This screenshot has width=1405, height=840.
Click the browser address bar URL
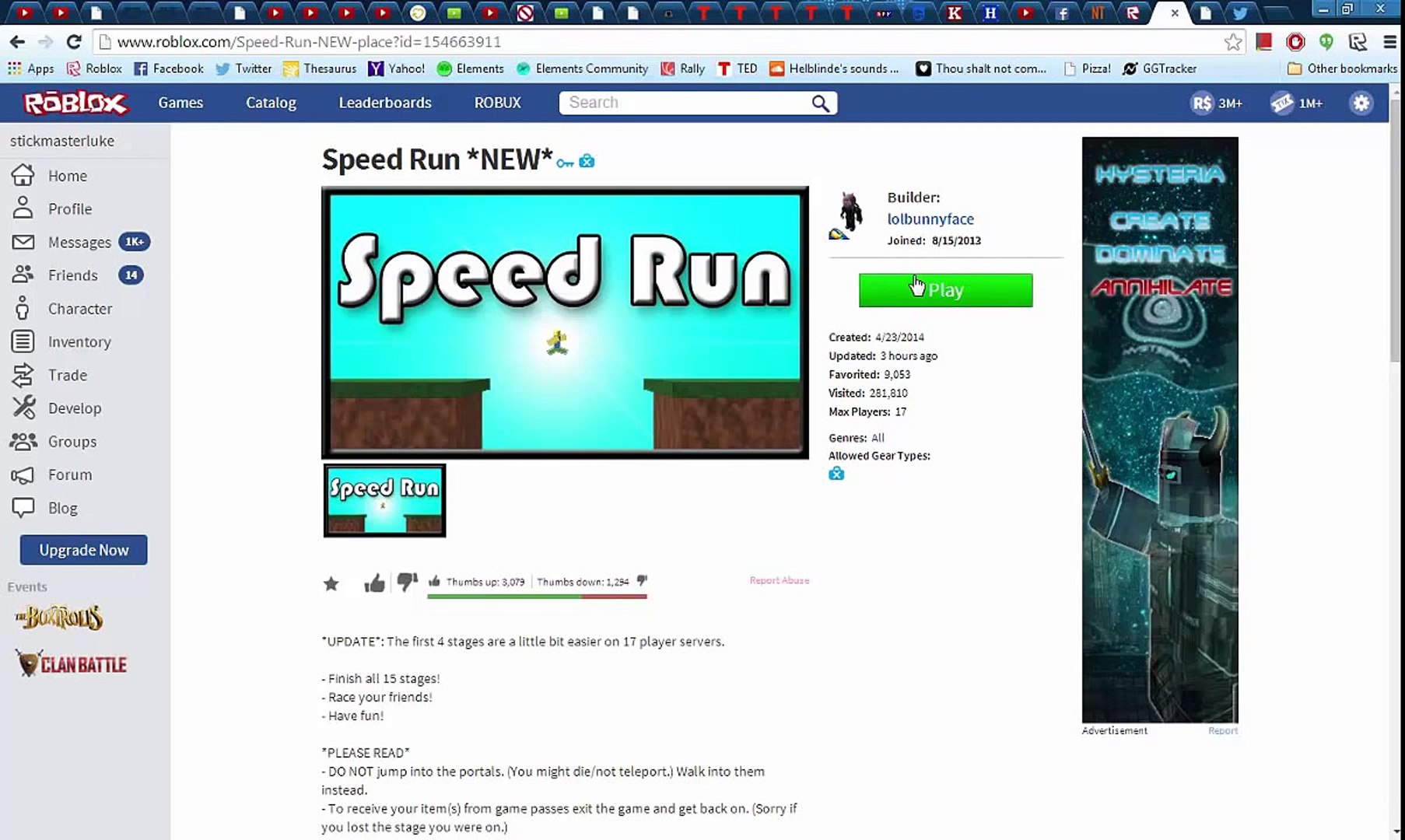(x=309, y=42)
